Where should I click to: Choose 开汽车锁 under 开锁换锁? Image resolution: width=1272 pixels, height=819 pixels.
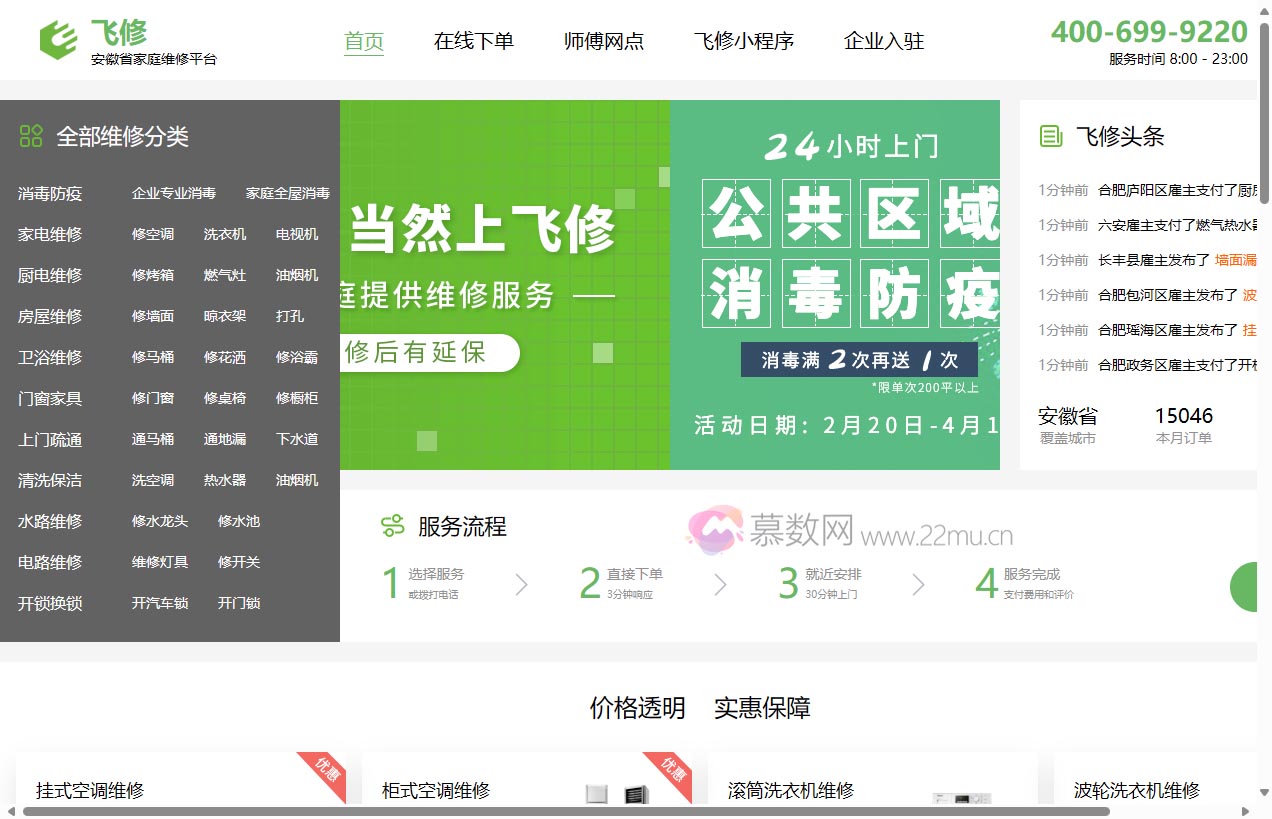point(160,603)
